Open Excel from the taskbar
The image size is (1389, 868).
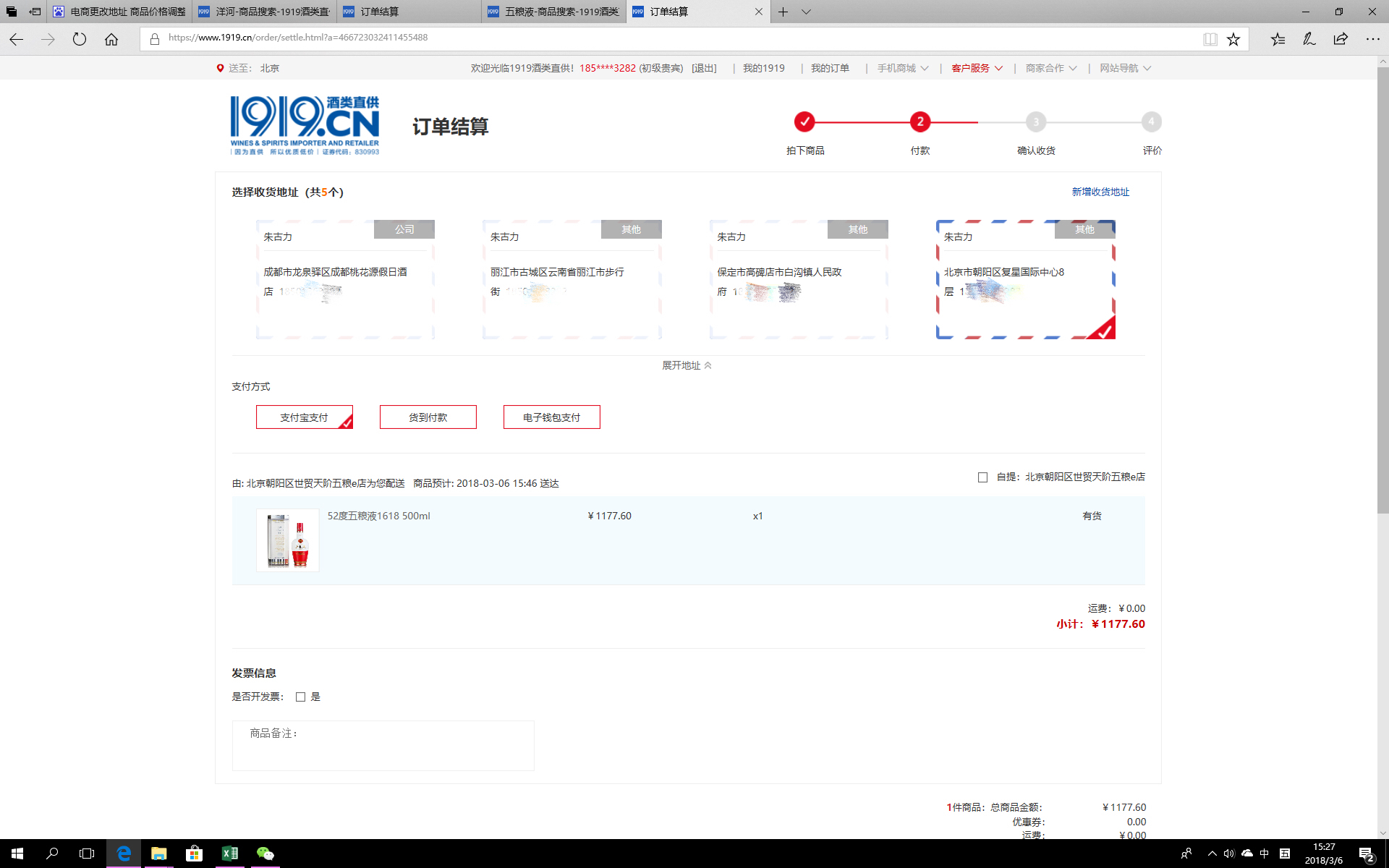tap(229, 854)
